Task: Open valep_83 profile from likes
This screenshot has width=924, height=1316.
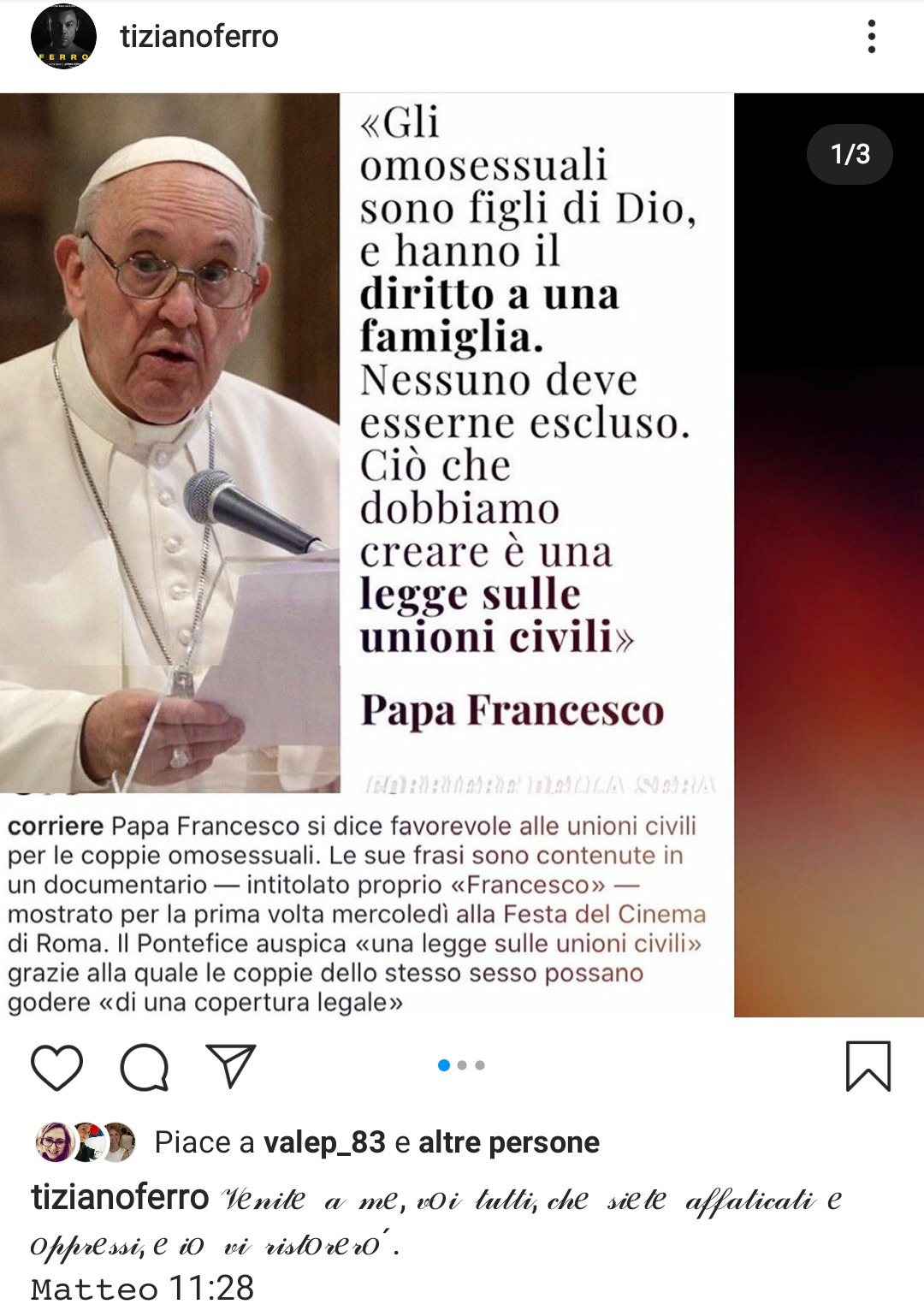Action: tap(324, 1142)
